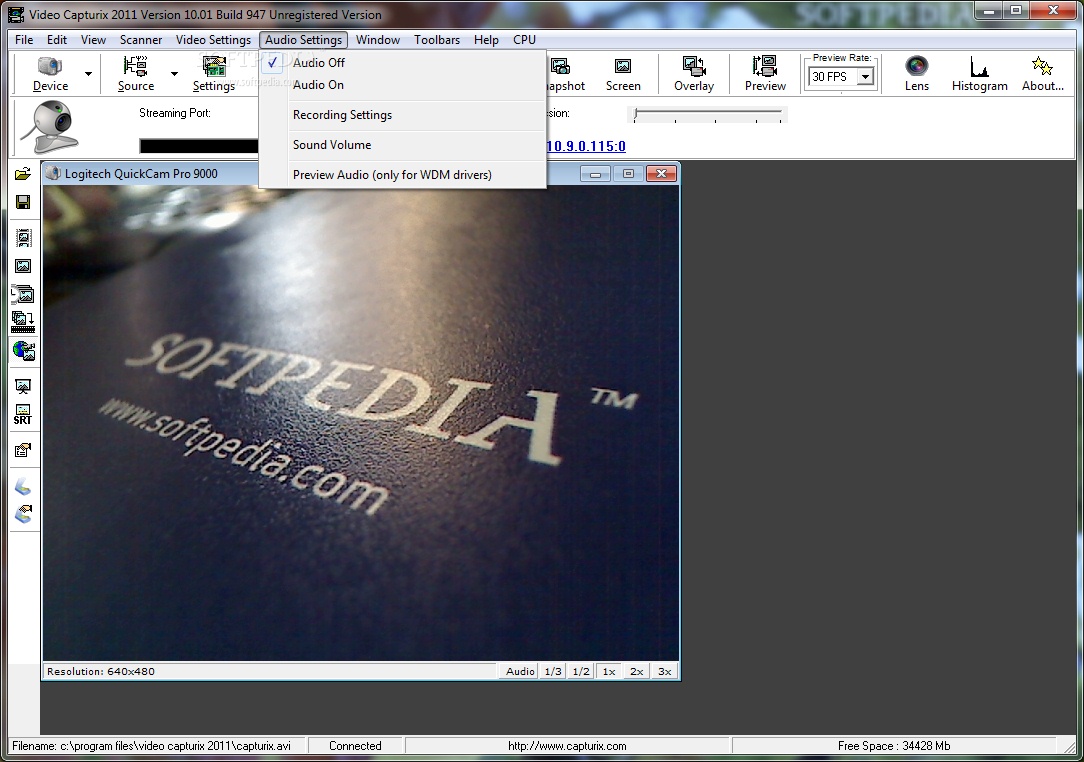Click the About star icon
1084x762 pixels.
pos(1042,74)
